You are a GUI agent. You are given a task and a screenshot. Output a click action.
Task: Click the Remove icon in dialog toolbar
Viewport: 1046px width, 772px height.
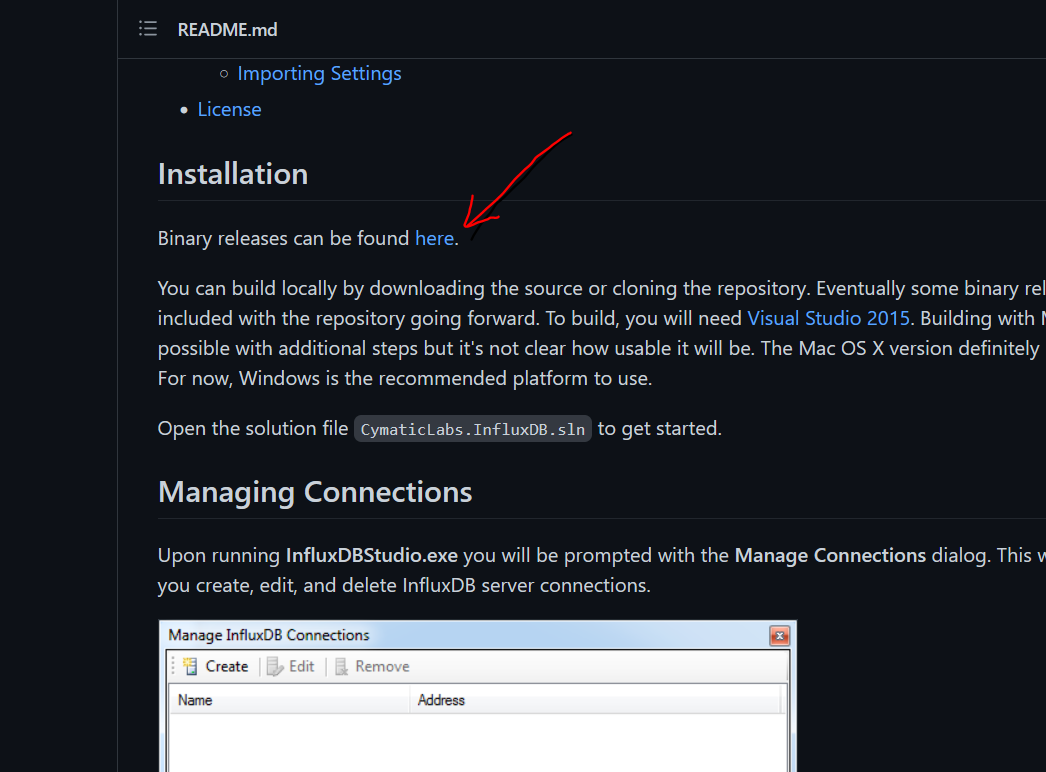(341, 667)
